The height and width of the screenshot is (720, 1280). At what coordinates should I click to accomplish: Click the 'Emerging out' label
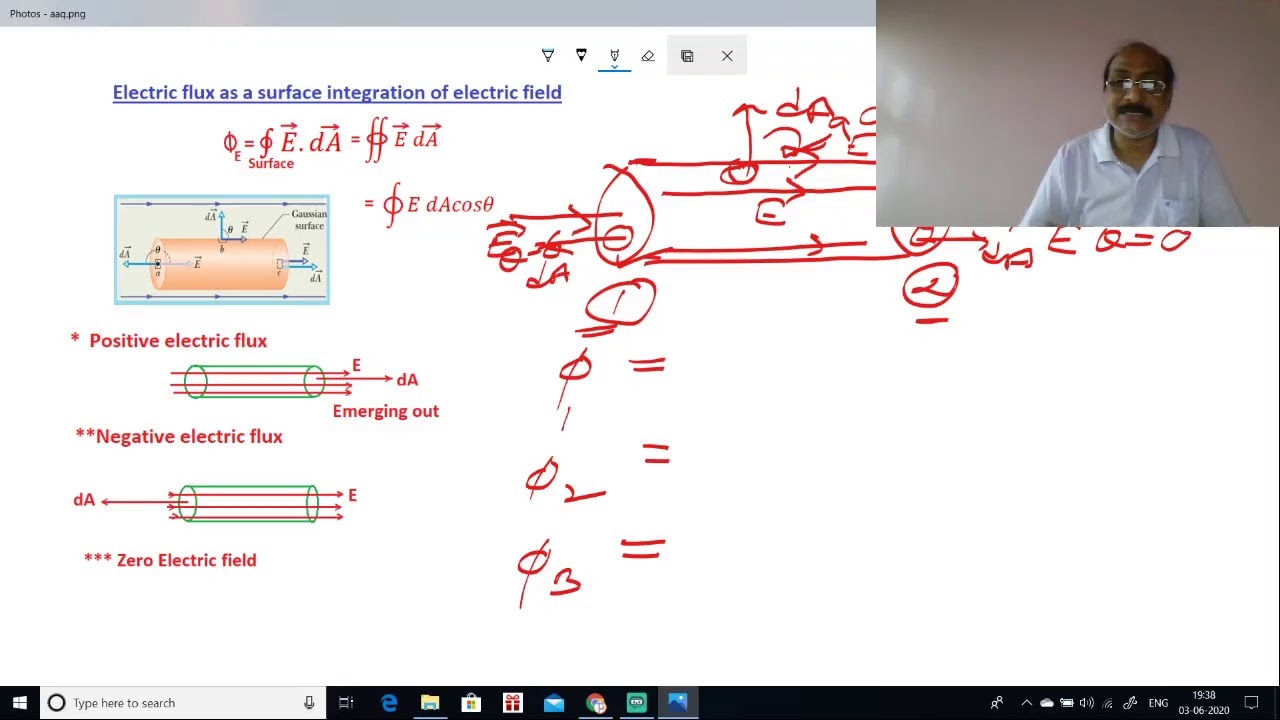click(386, 411)
